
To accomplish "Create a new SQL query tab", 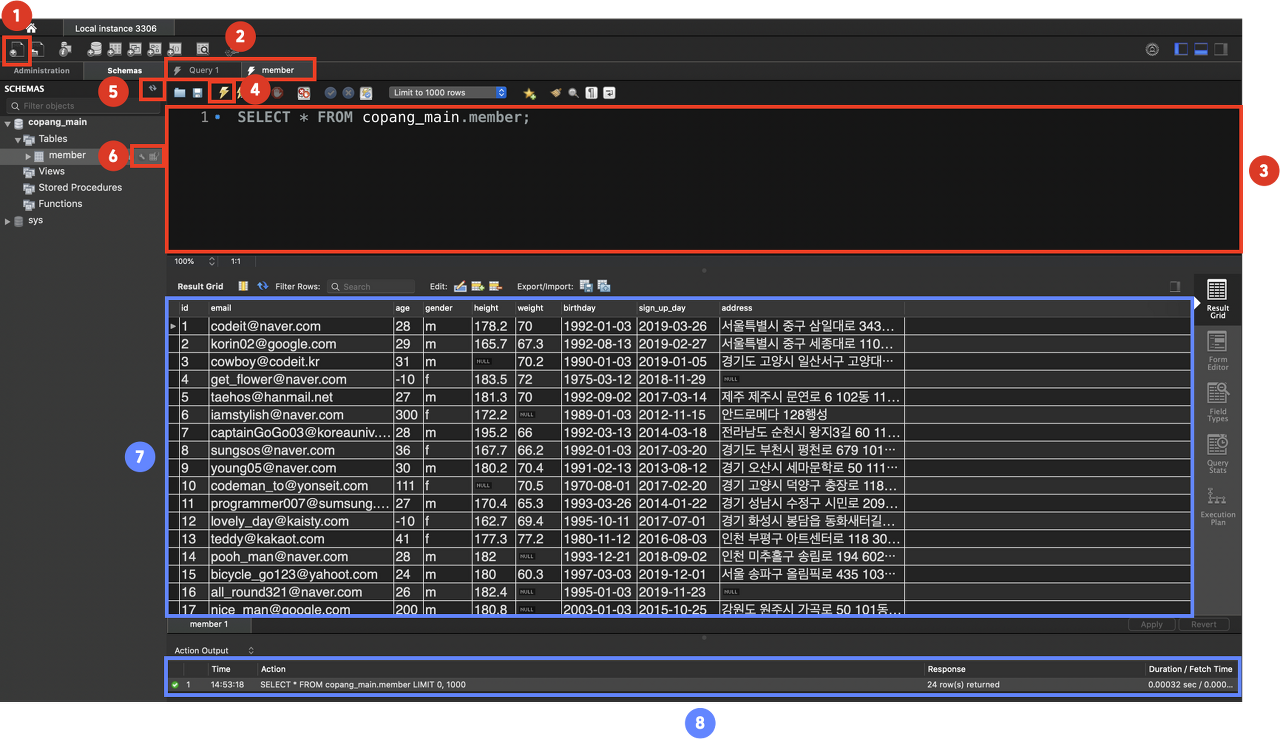I will pyautogui.click(x=17, y=49).
